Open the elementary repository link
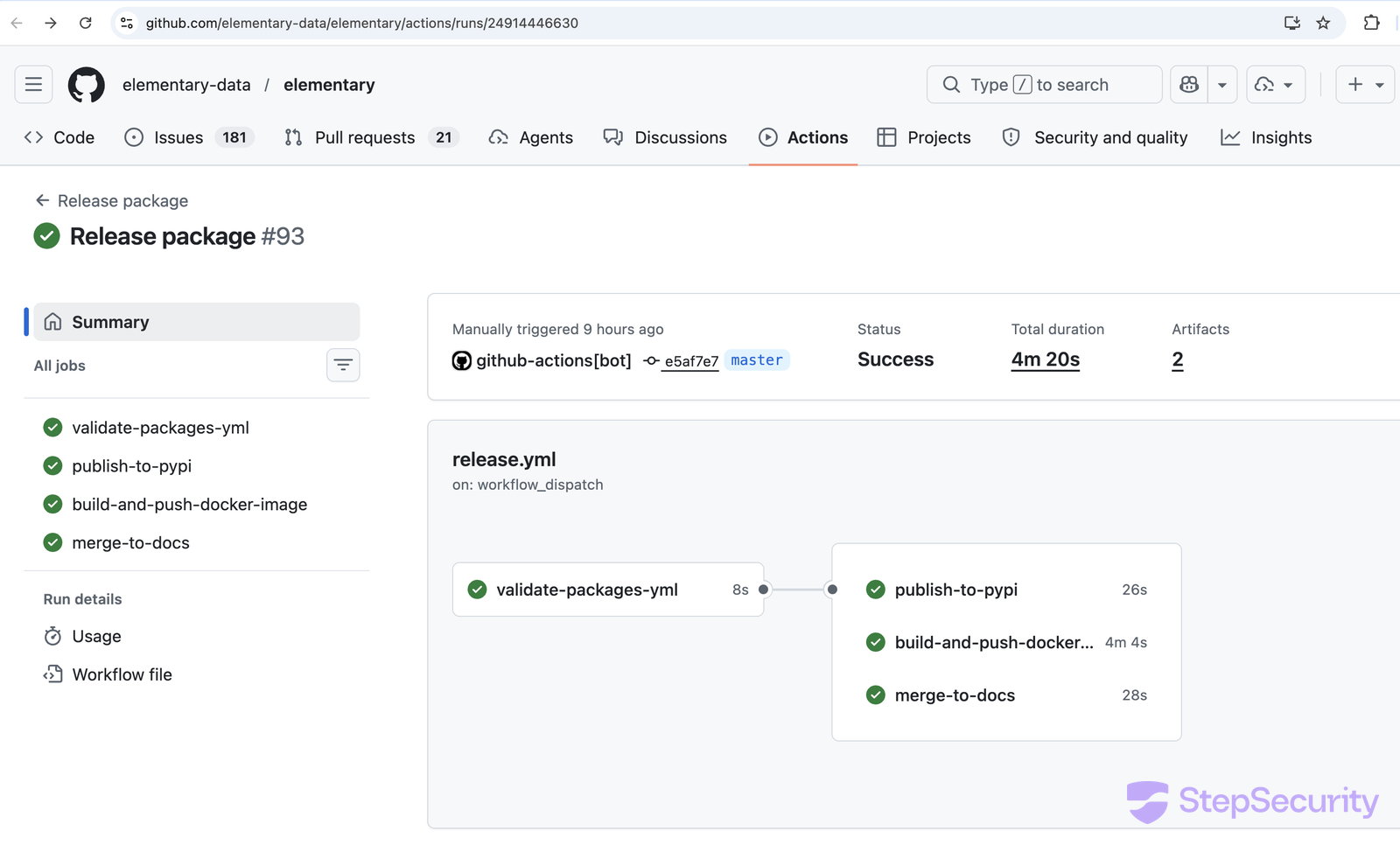Viewport: 1400px width, 845px height. point(329,85)
